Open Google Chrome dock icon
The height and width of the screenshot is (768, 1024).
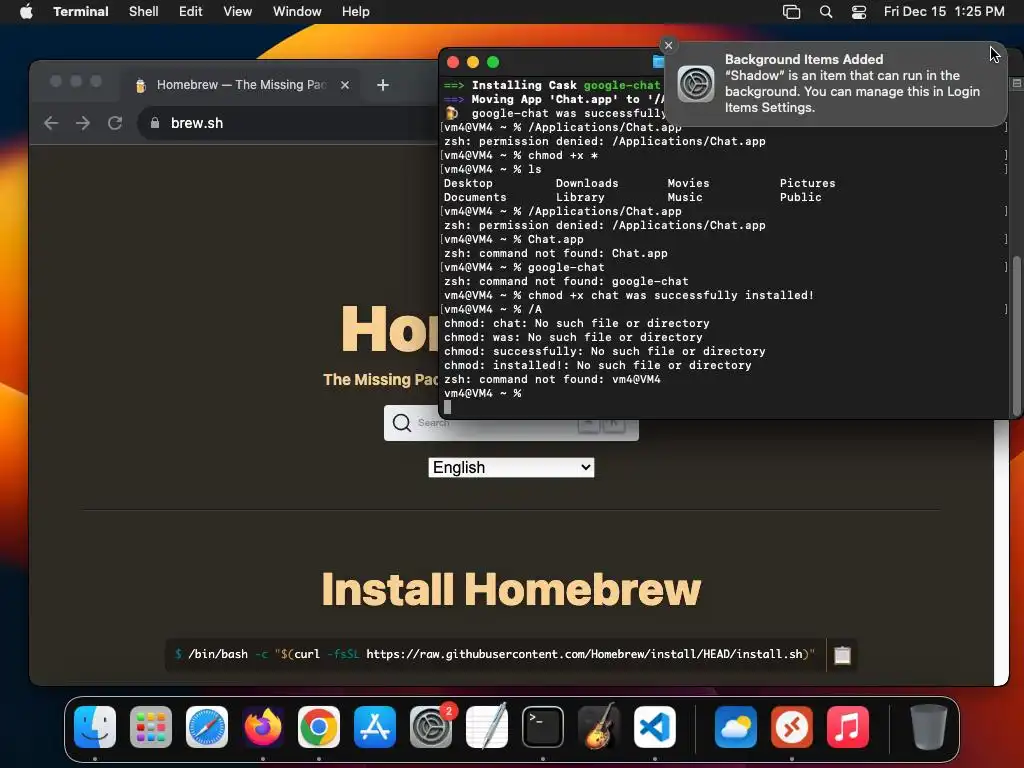pos(319,727)
